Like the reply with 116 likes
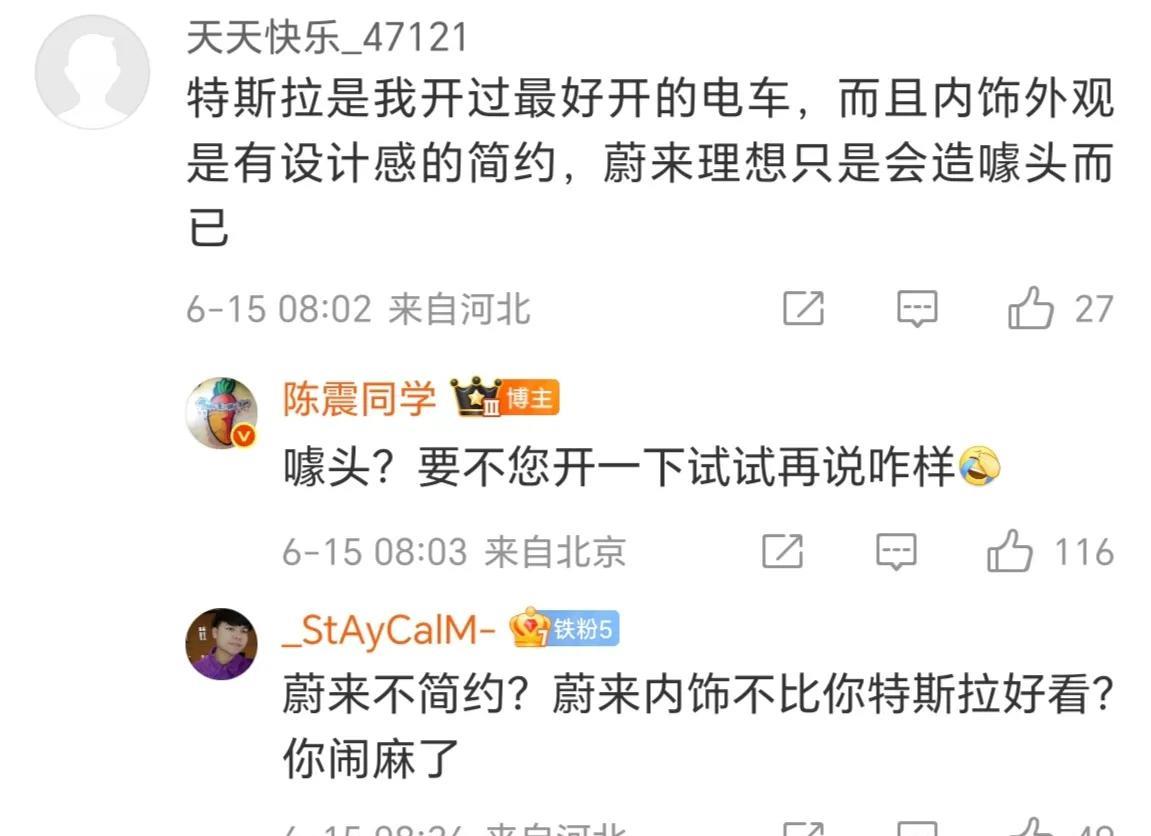Viewport: 1151px width, 836px height. pyautogui.click(x=1010, y=550)
